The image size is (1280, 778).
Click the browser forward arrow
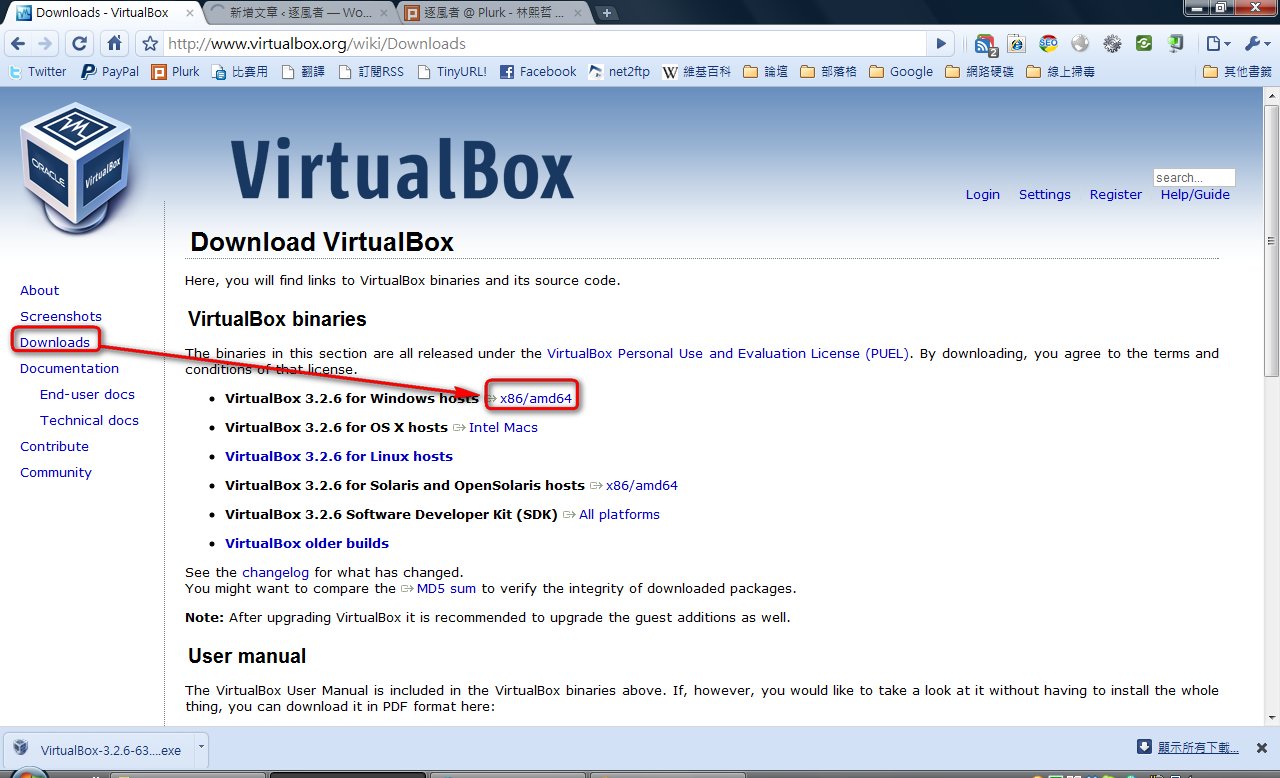(45, 44)
